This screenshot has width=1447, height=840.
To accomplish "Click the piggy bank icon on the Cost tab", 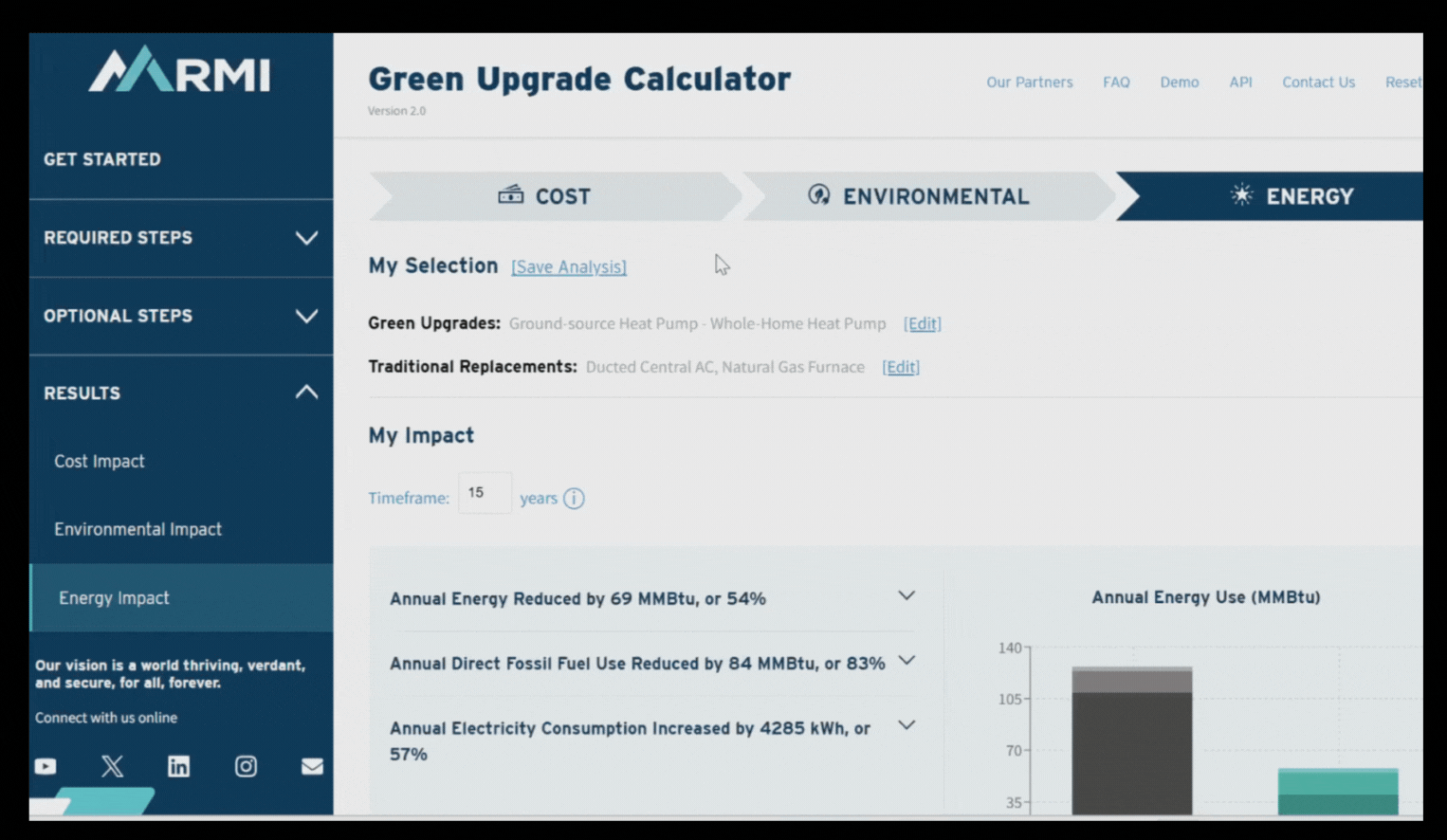I will coord(511,195).
